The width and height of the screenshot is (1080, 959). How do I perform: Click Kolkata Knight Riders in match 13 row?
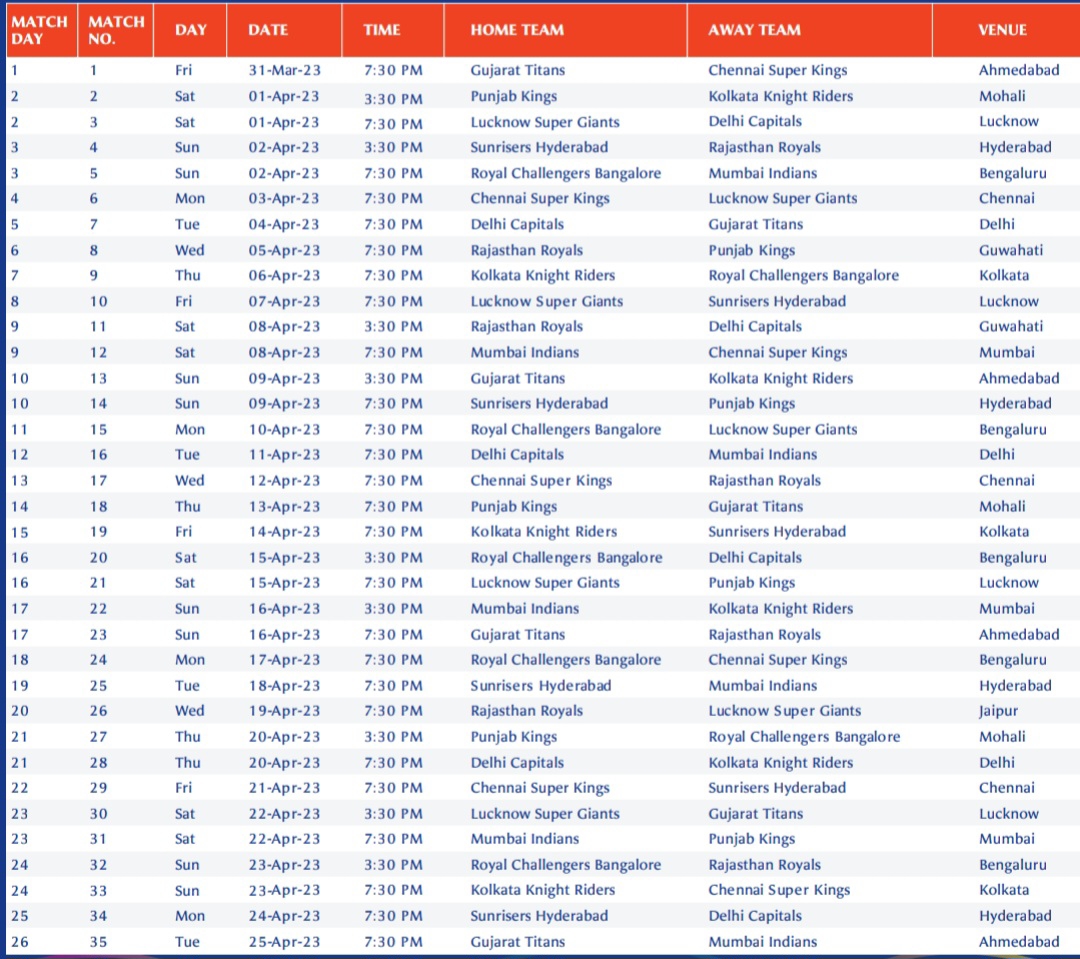(780, 378)
